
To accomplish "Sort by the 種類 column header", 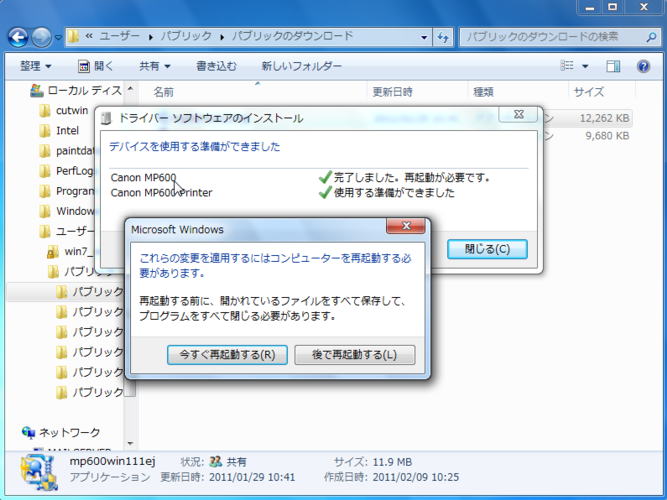I will [x=483, y=91].
